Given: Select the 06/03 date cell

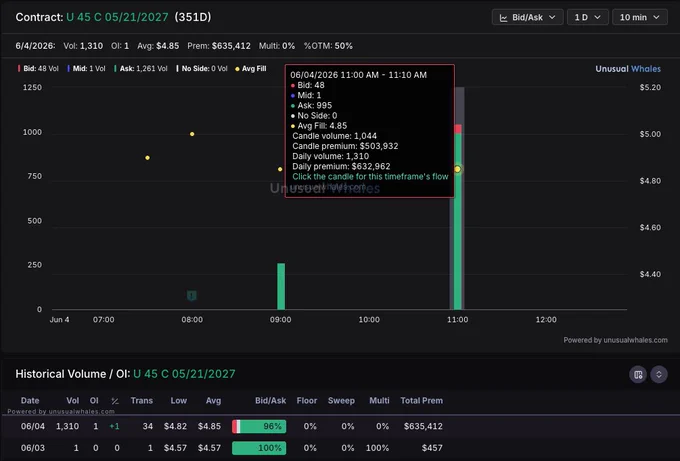Looking at the screenshot, I should (x=33, y=448).
